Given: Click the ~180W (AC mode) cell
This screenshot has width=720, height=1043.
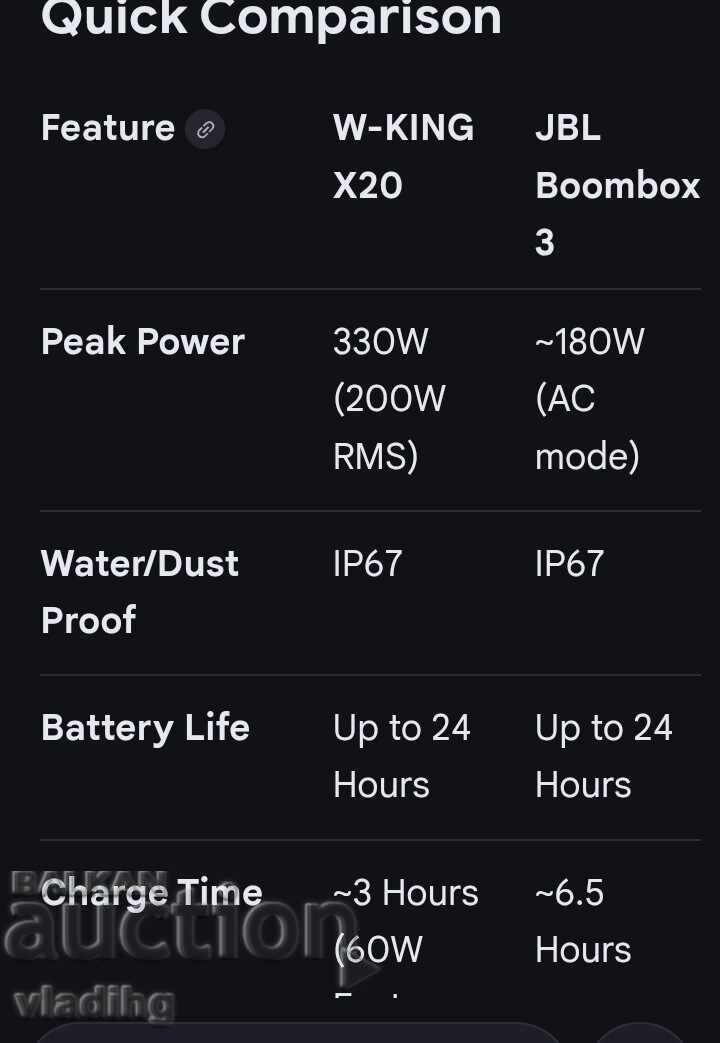Looking at the screenshot, I should click(x=589, y=399).
